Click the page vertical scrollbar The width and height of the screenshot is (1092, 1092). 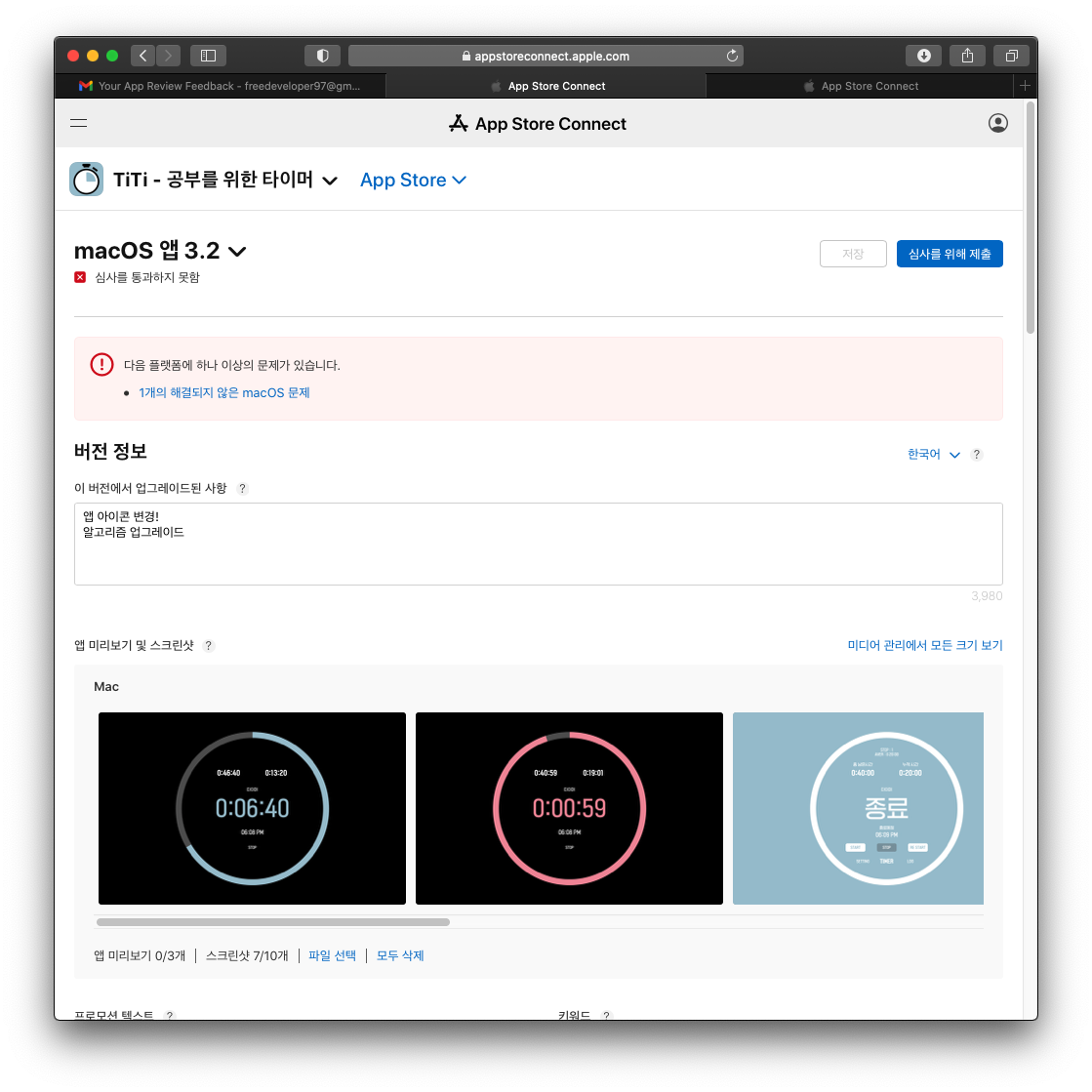pyautogui.click(x=1030, y=218)
